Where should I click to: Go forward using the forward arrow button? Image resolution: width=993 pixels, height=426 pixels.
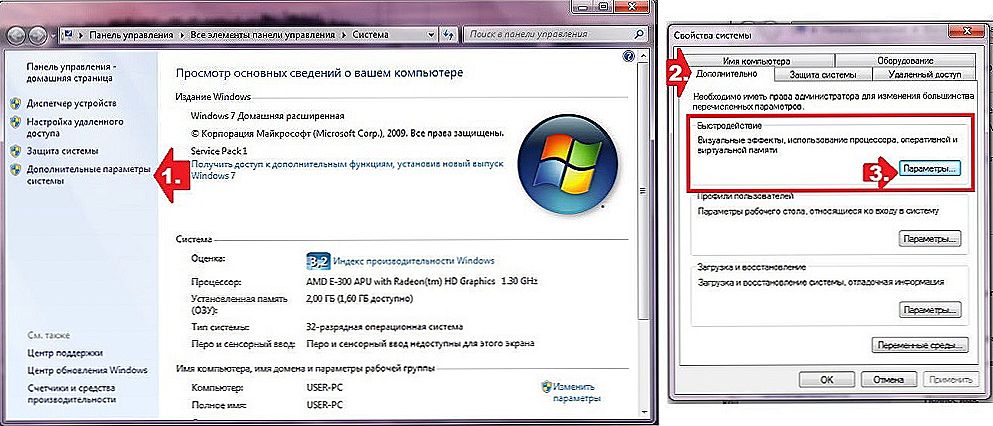click(x=38, y=35)
